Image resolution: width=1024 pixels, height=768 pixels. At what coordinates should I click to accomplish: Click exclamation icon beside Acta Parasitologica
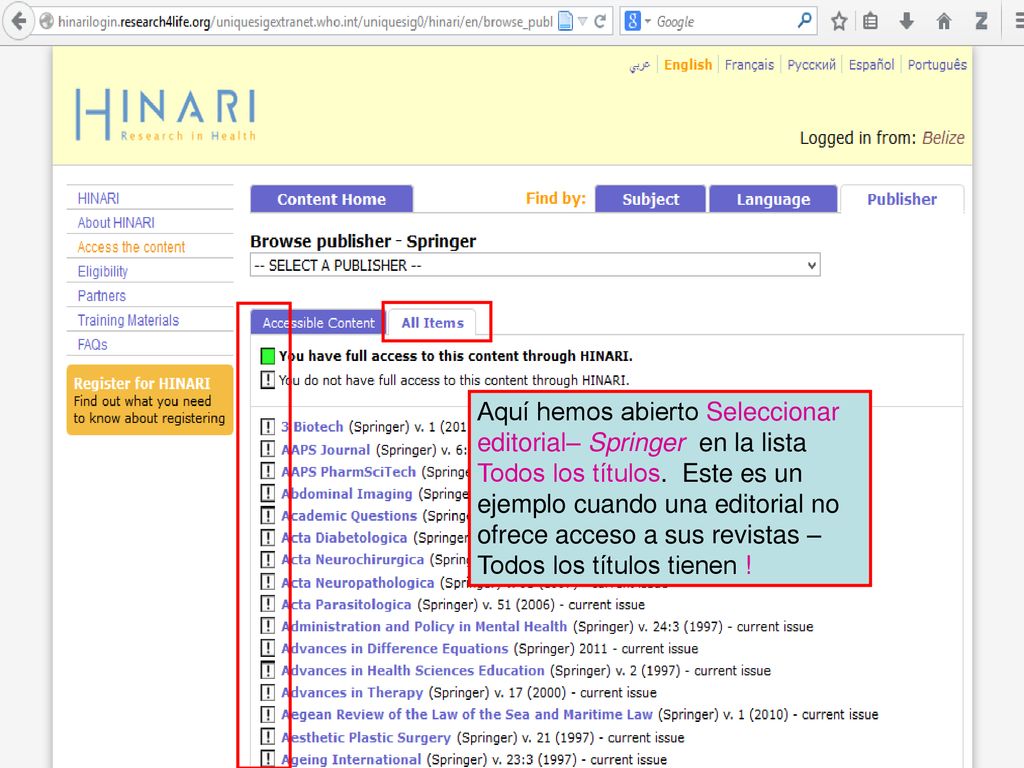pos(267,604)
